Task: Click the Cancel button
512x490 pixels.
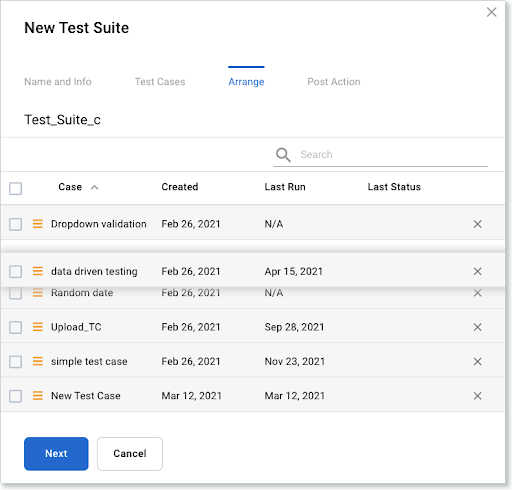Action: 130,454
